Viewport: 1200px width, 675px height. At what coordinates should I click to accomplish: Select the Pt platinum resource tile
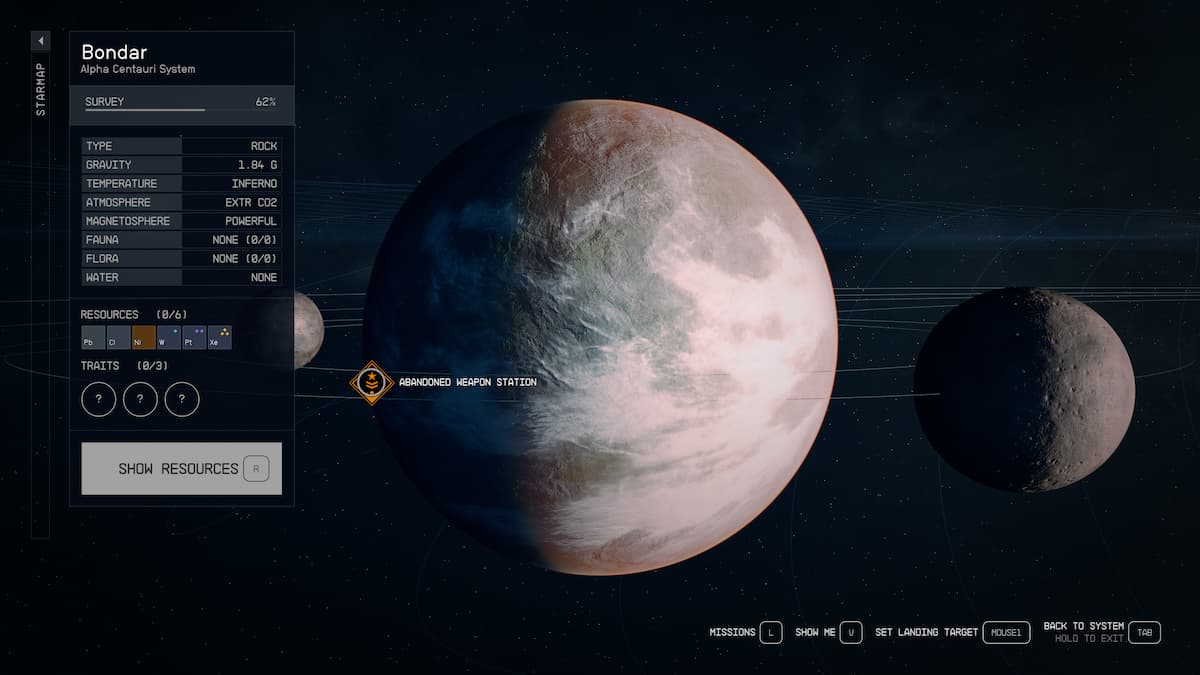[194, 338]
